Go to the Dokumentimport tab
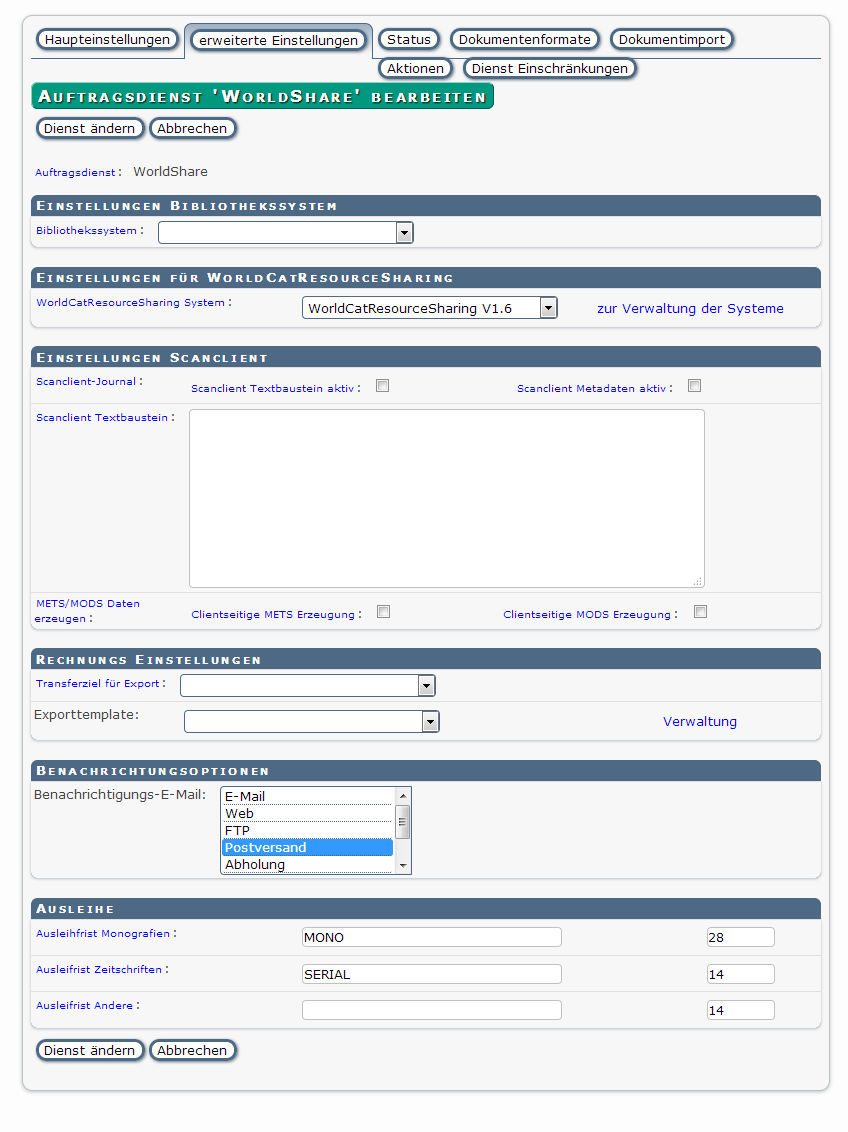 (672, 40)
